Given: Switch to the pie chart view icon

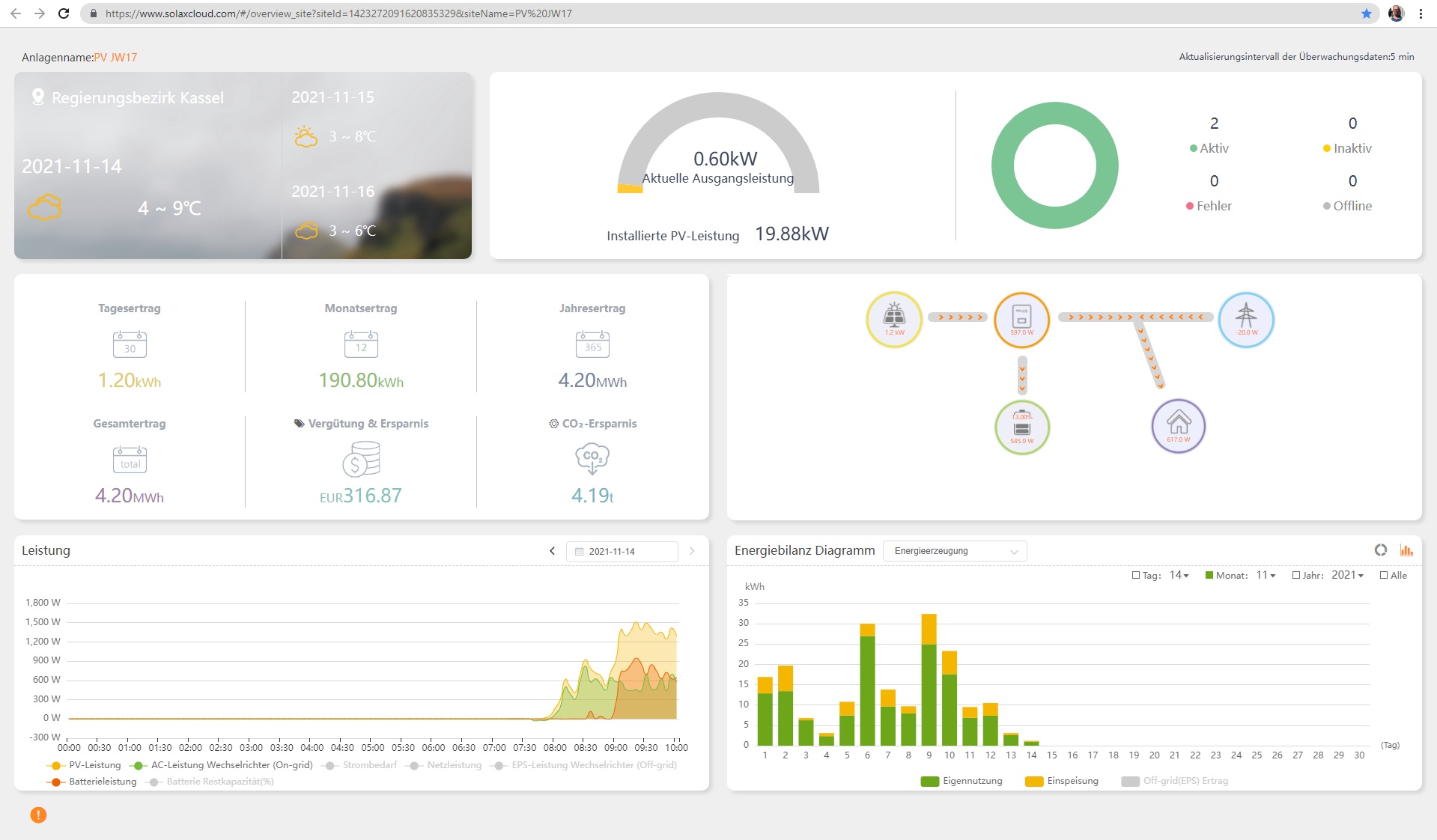Looking at the screenshot, I should point(1380,550).
